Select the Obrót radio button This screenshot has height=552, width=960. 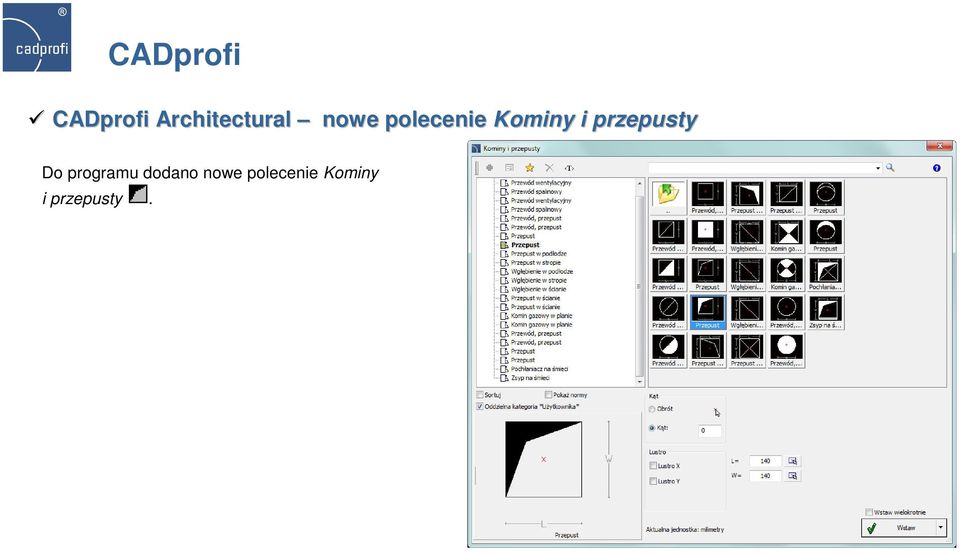tap(652, 409)
